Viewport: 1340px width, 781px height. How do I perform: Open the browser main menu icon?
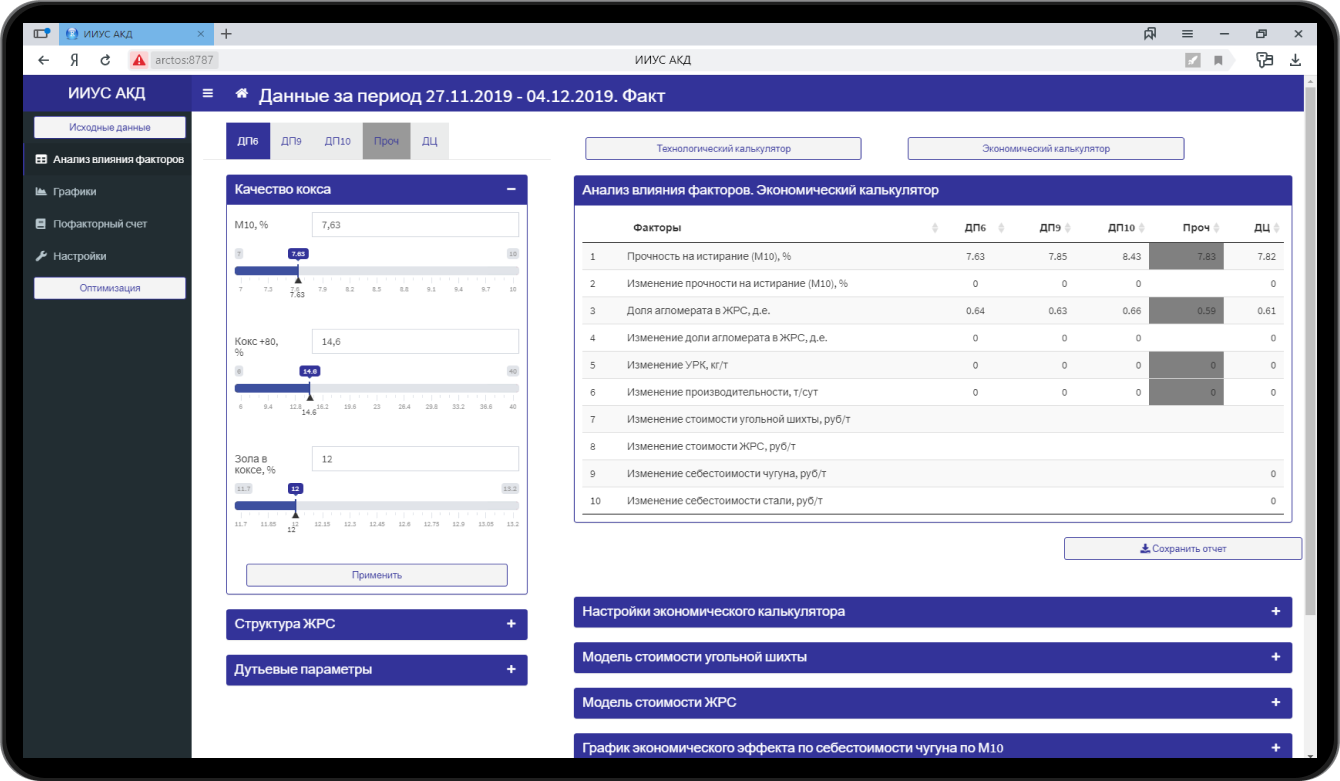click(1187, 33)
